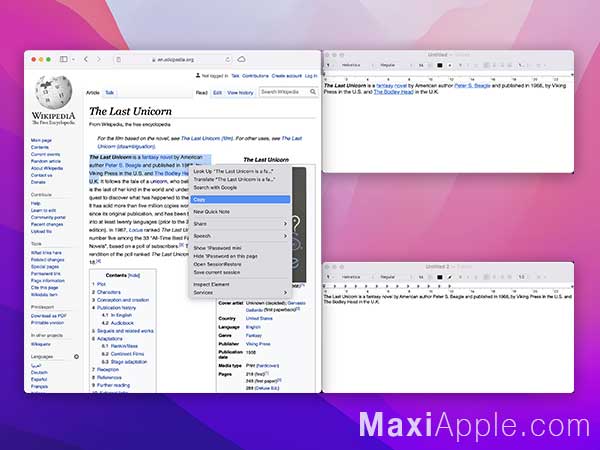Open Viking Press link in infobox
600x450 pixels.
coord(258,344)
